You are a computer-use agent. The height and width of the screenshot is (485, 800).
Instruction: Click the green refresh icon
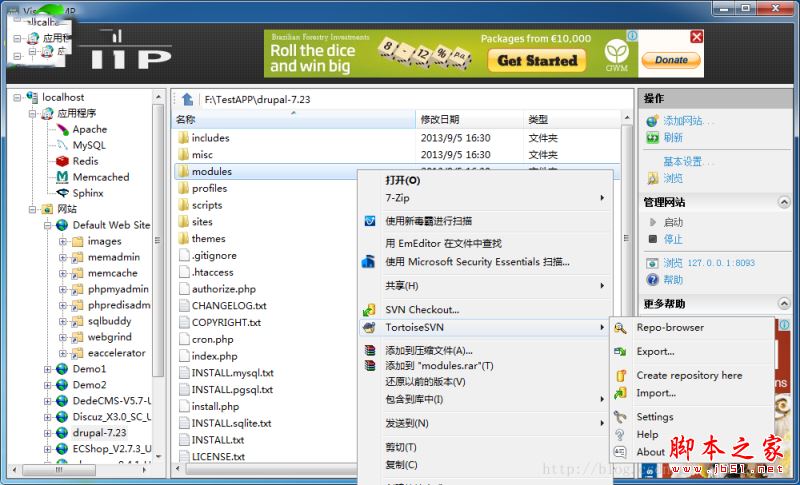click(652, 138)
